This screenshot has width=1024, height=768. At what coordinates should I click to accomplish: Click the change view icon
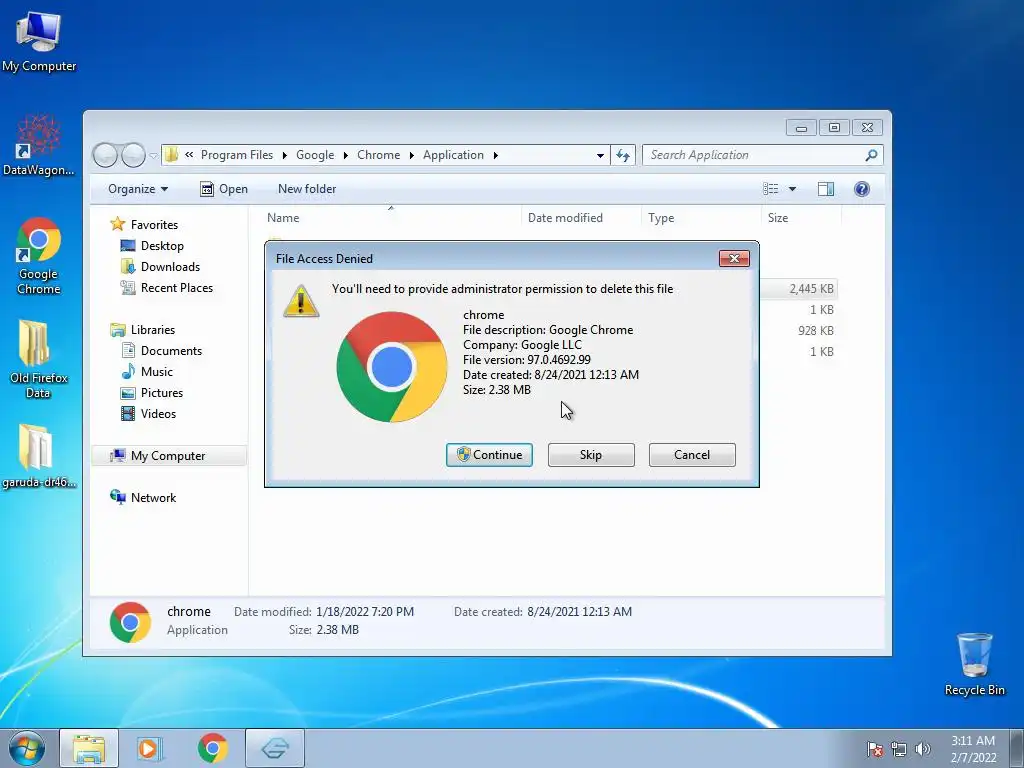[771, 189]
